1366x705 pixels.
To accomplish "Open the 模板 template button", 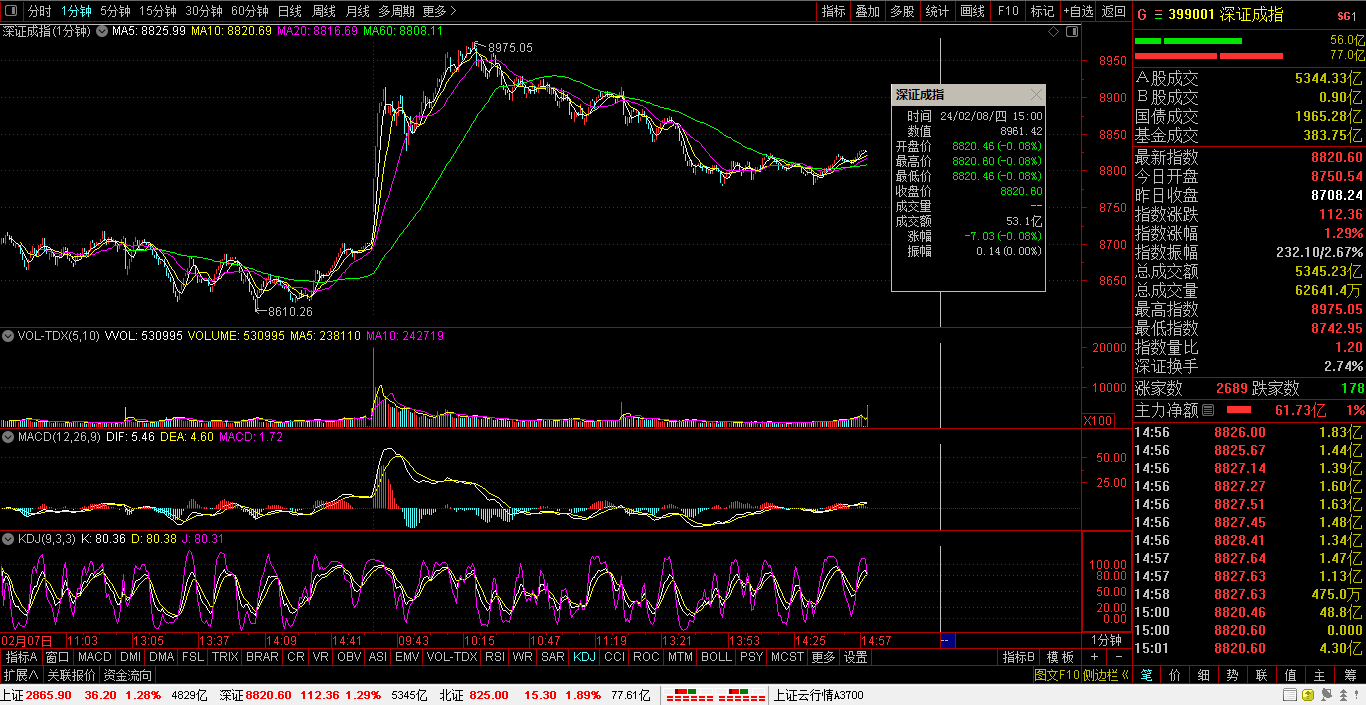I will point(1060,657).
